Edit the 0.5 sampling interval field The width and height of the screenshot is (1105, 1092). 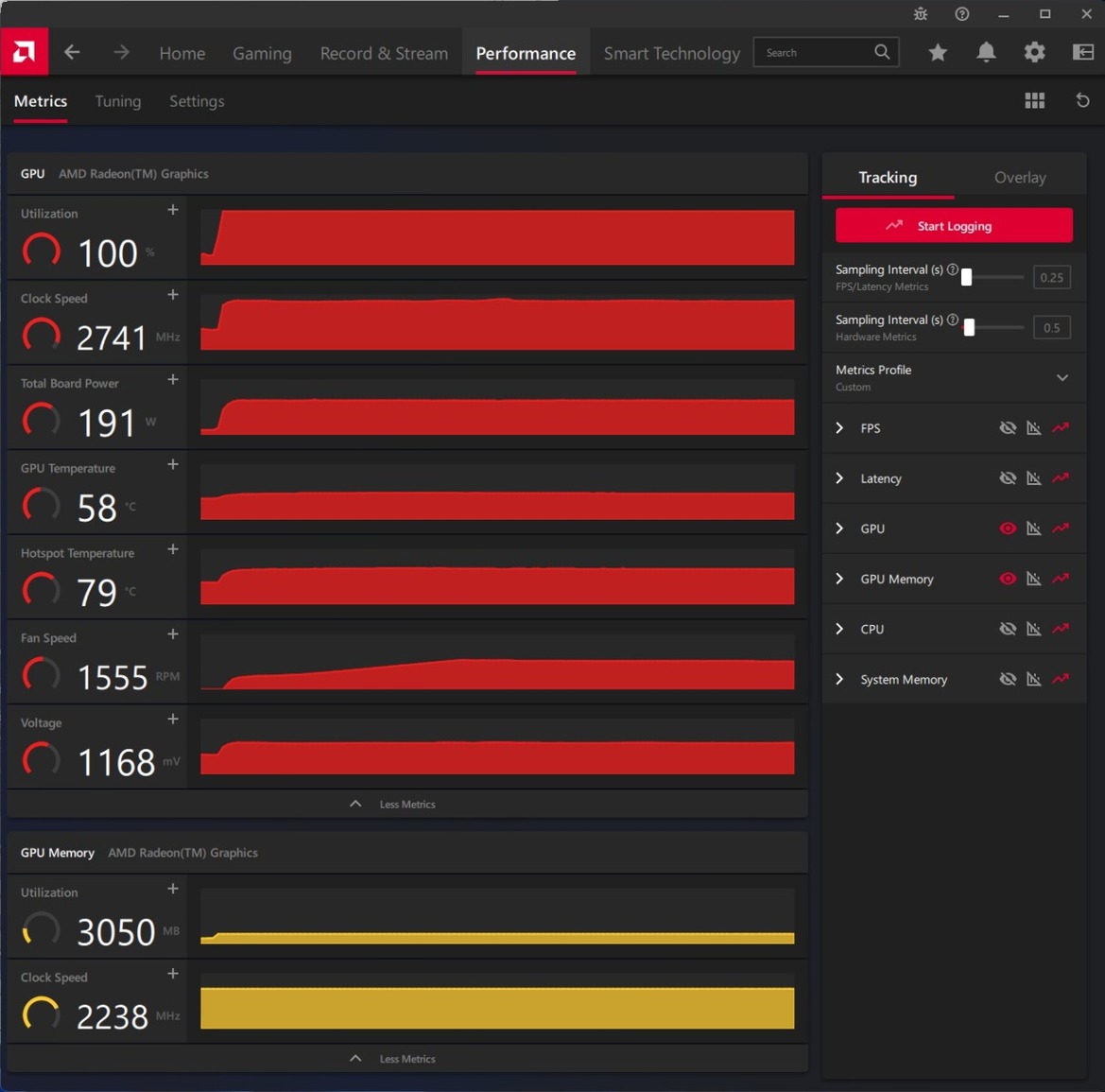1051,327
